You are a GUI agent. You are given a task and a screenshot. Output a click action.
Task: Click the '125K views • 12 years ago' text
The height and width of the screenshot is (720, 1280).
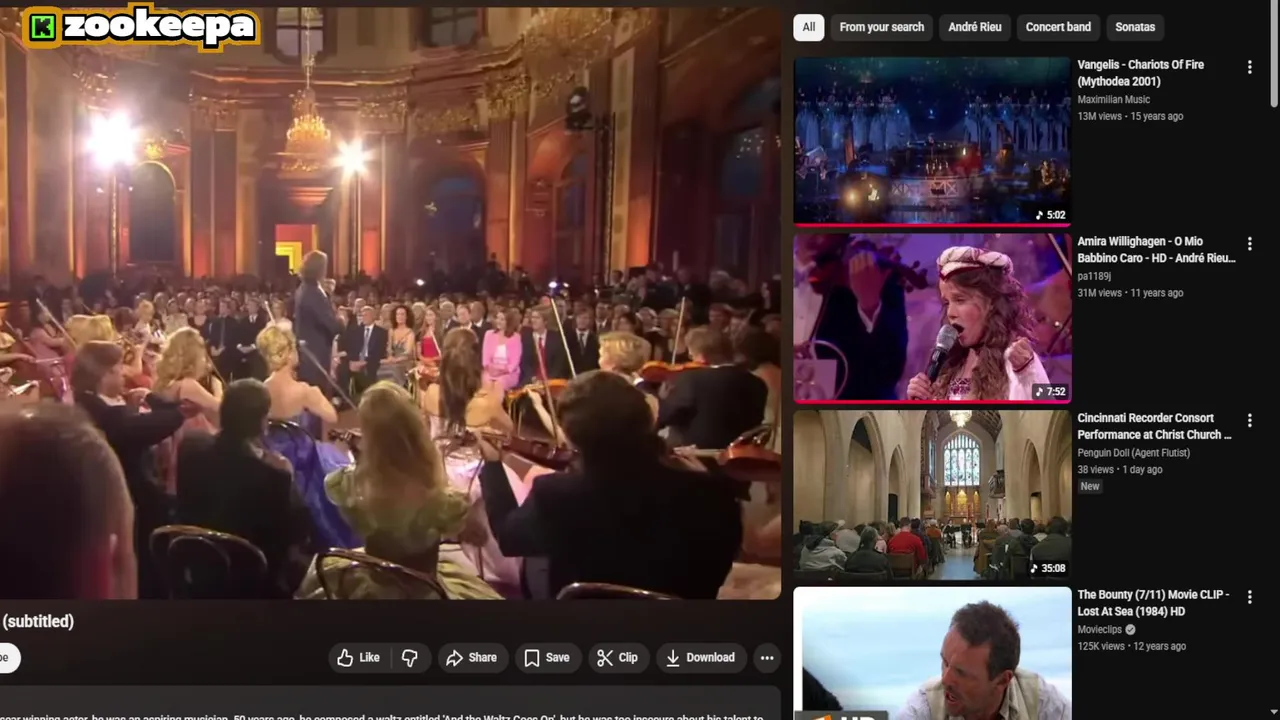click(x=1131, y=646)
